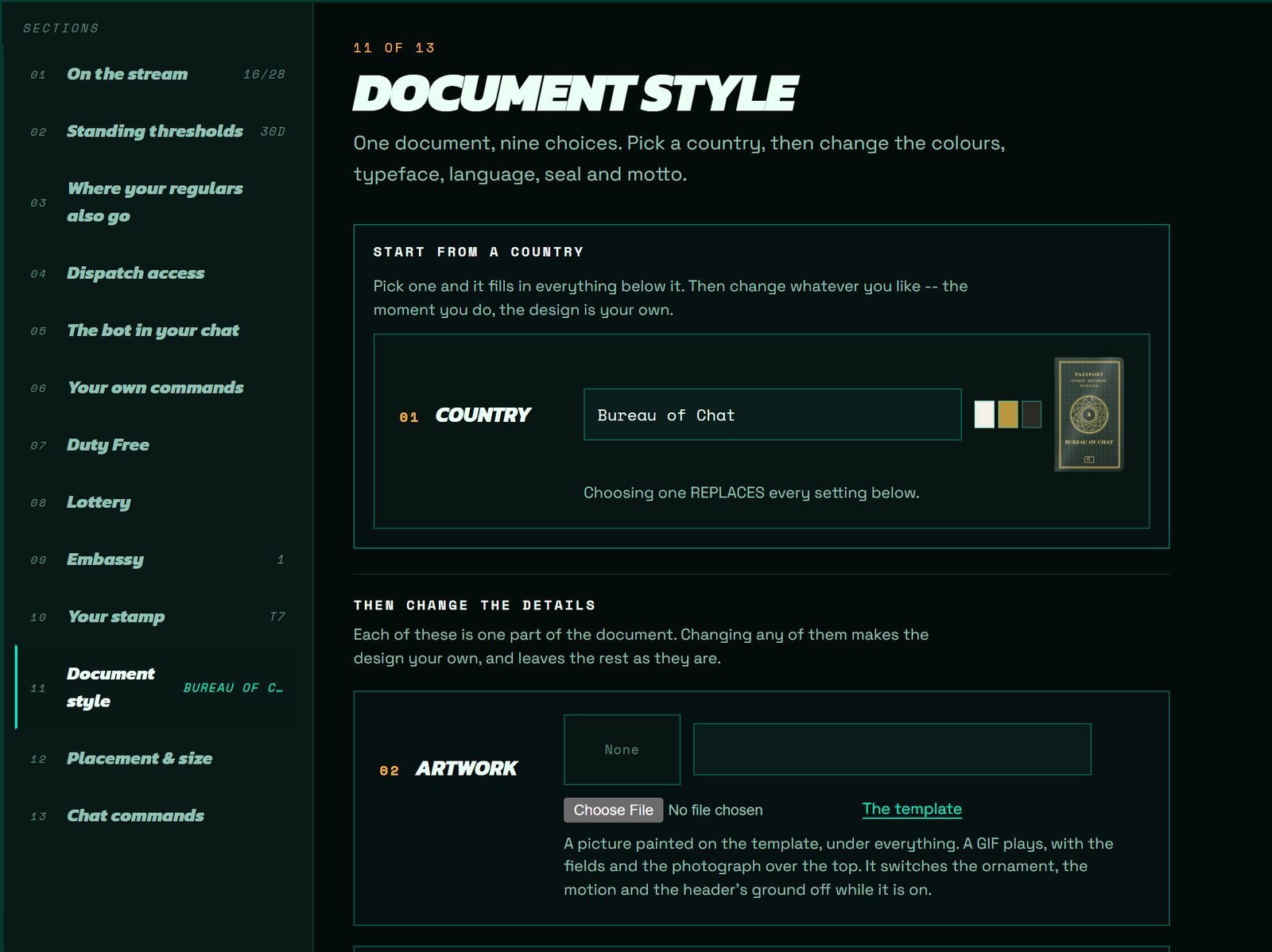The image size is (1272, 952).
Task: Click 'No file chosen' text
Action: coord(715,810)
